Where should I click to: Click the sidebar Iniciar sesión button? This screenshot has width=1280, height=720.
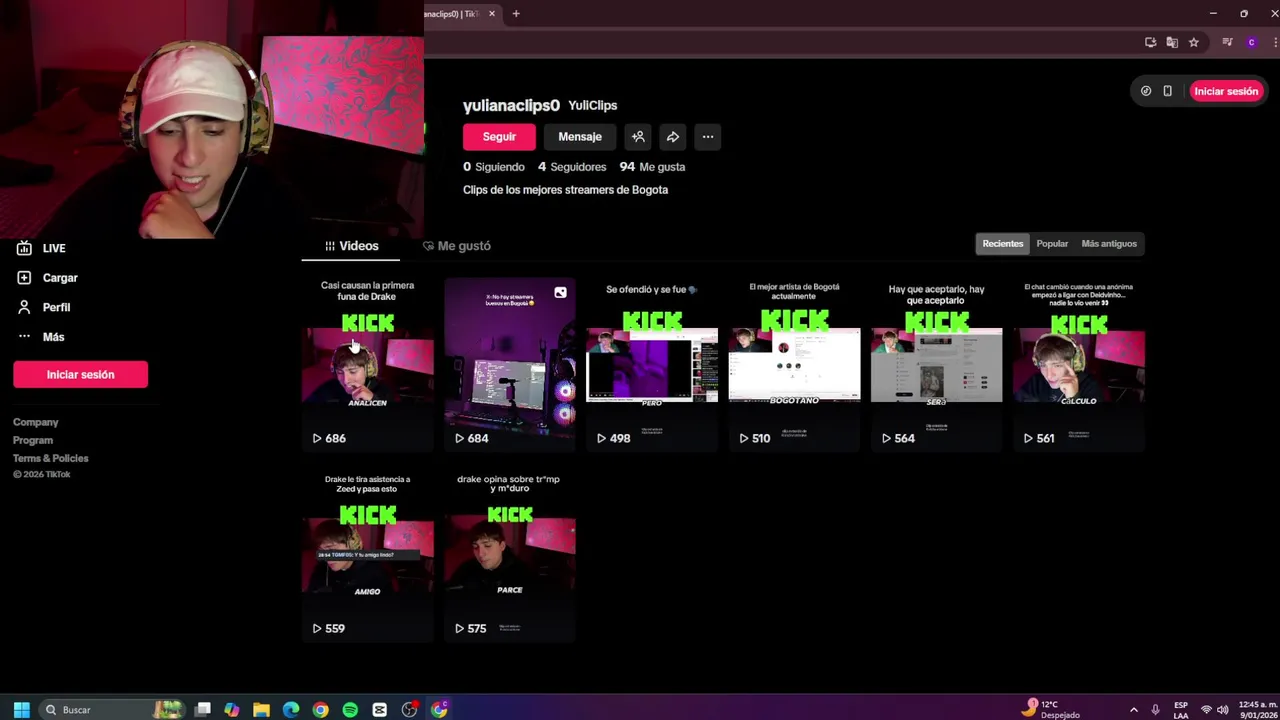point(80,374)
